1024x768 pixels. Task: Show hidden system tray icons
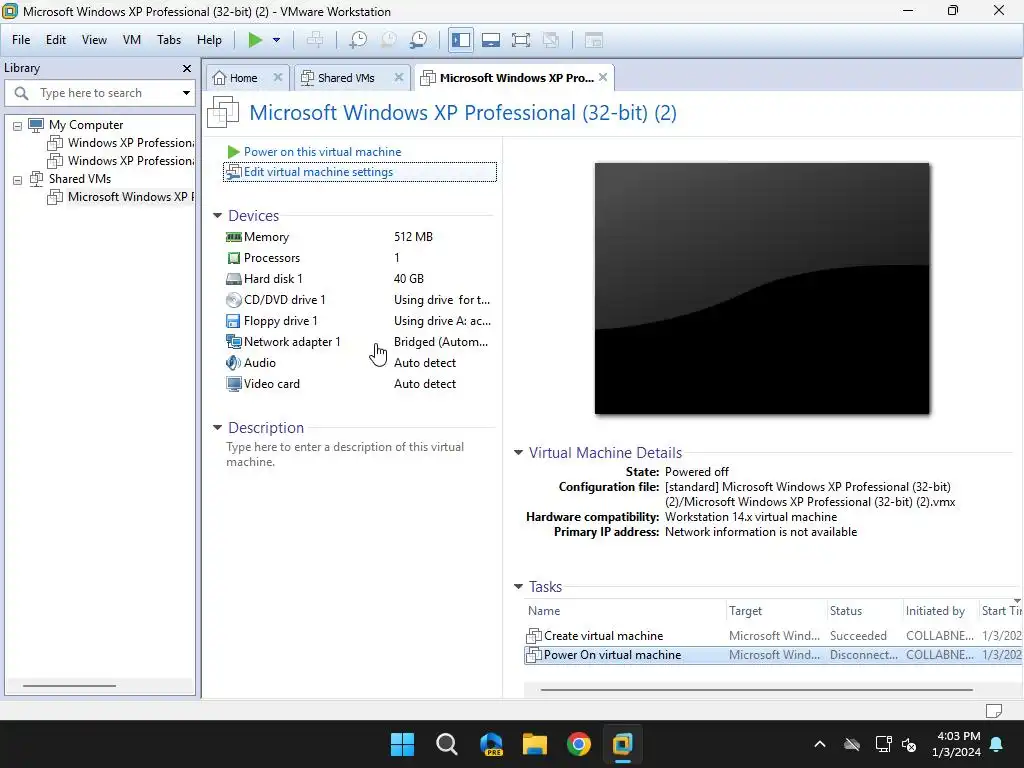click(820, 744)
